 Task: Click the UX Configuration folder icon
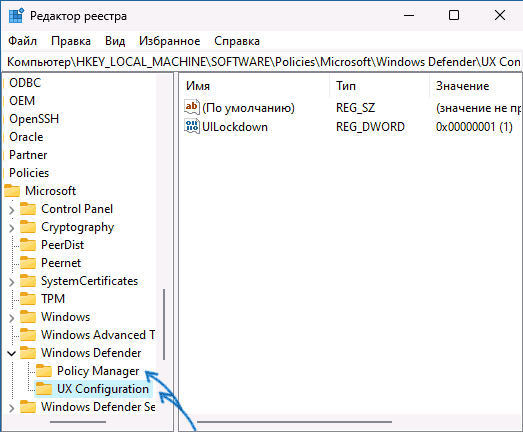pyautogui.click(x=44, y=389)
